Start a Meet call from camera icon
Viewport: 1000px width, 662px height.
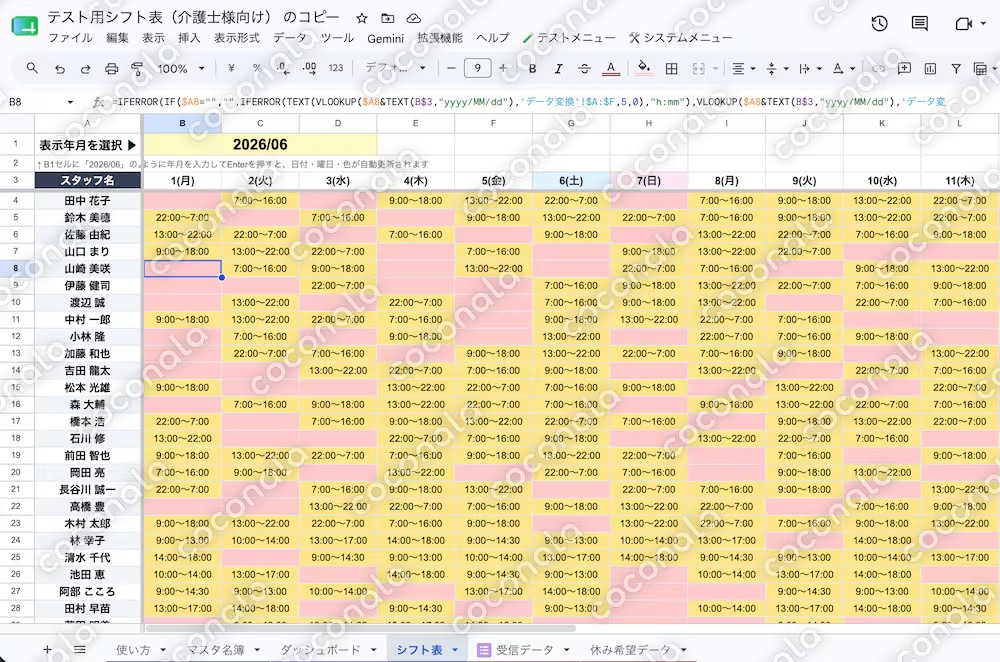pos(963,24)
